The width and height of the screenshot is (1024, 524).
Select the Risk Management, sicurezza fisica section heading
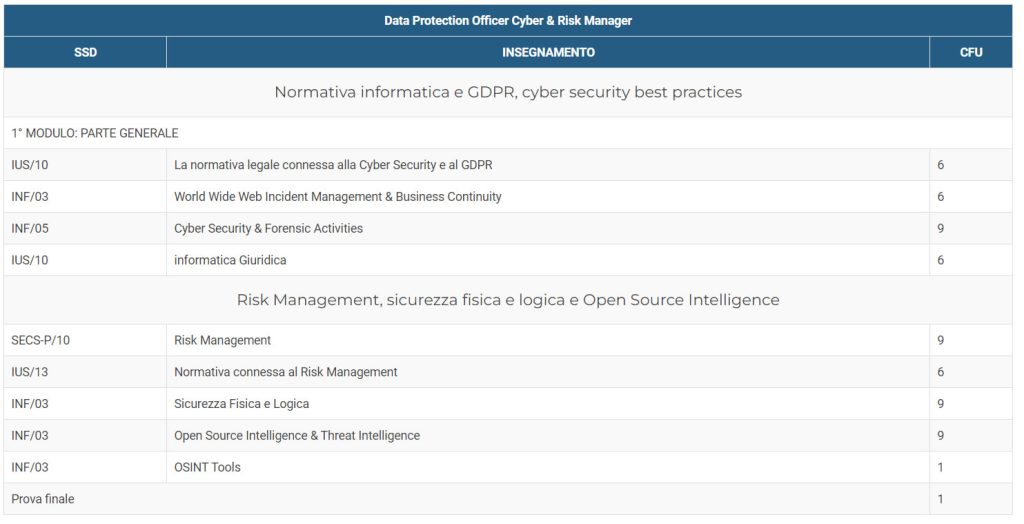(x=508, y=300)
